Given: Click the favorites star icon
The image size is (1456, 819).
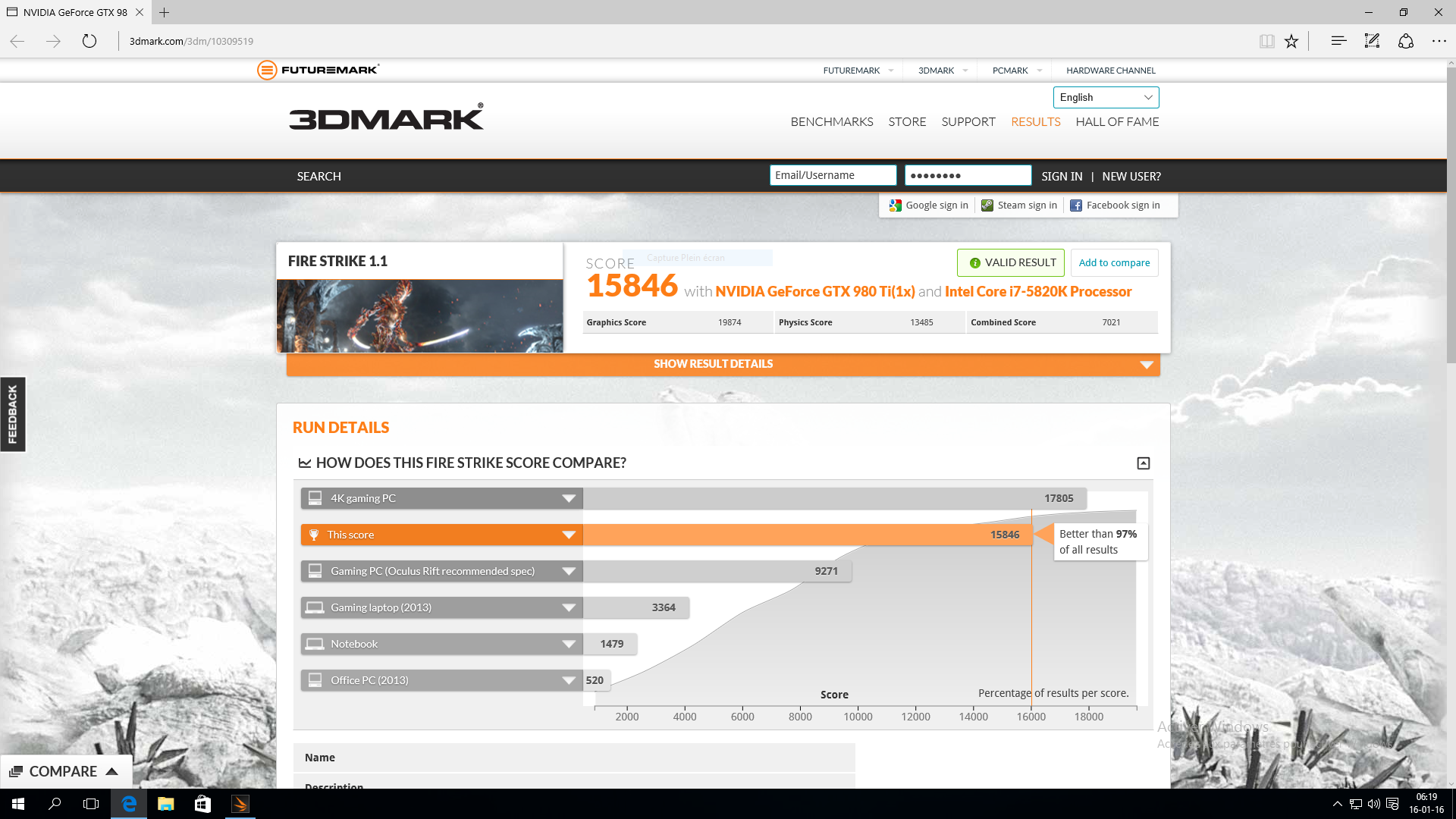Looking at the screenshot, I should coord(1291,41).
